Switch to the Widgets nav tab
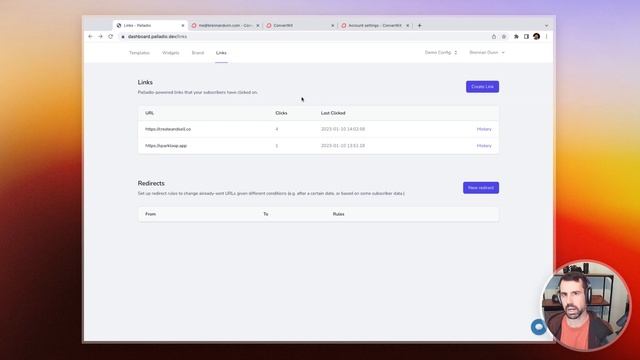Screen dimensions: 640x360 (x=171, y=53)
